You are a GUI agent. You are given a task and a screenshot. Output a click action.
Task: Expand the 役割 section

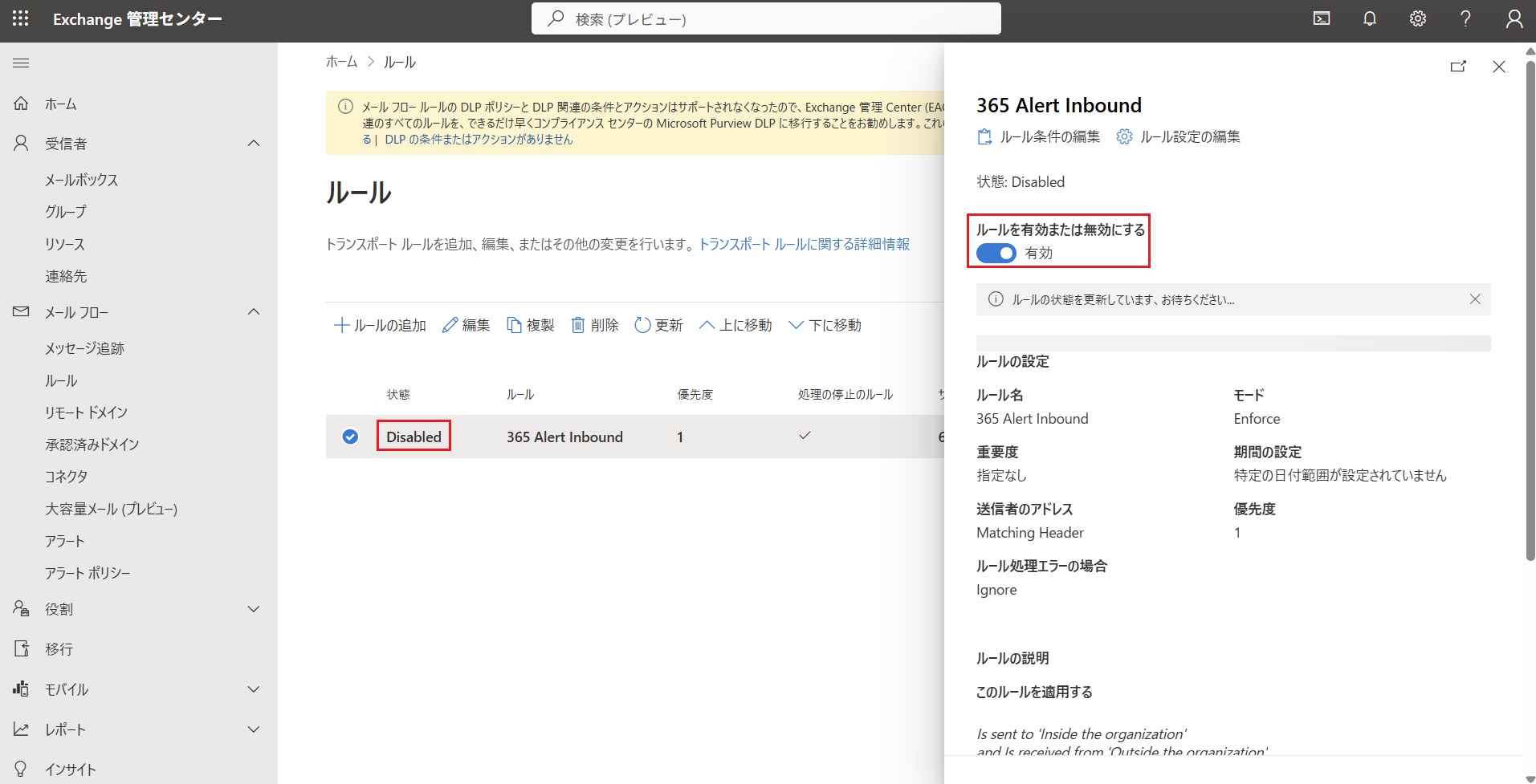pyautogui.click(x=254, y=609)
